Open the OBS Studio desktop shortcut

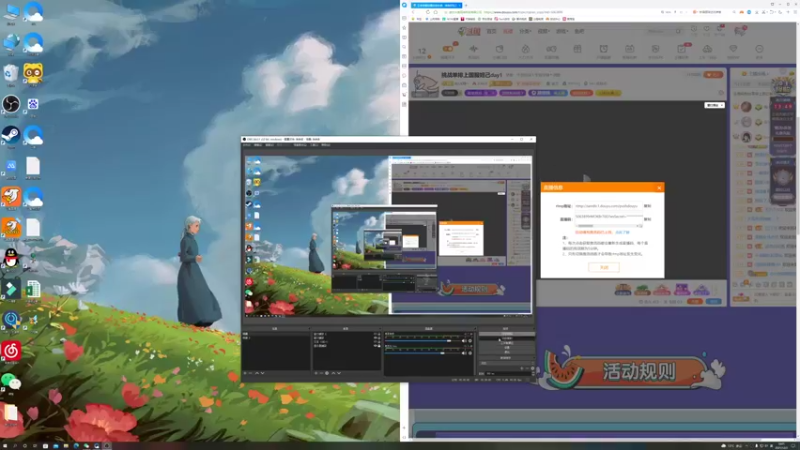11,104
